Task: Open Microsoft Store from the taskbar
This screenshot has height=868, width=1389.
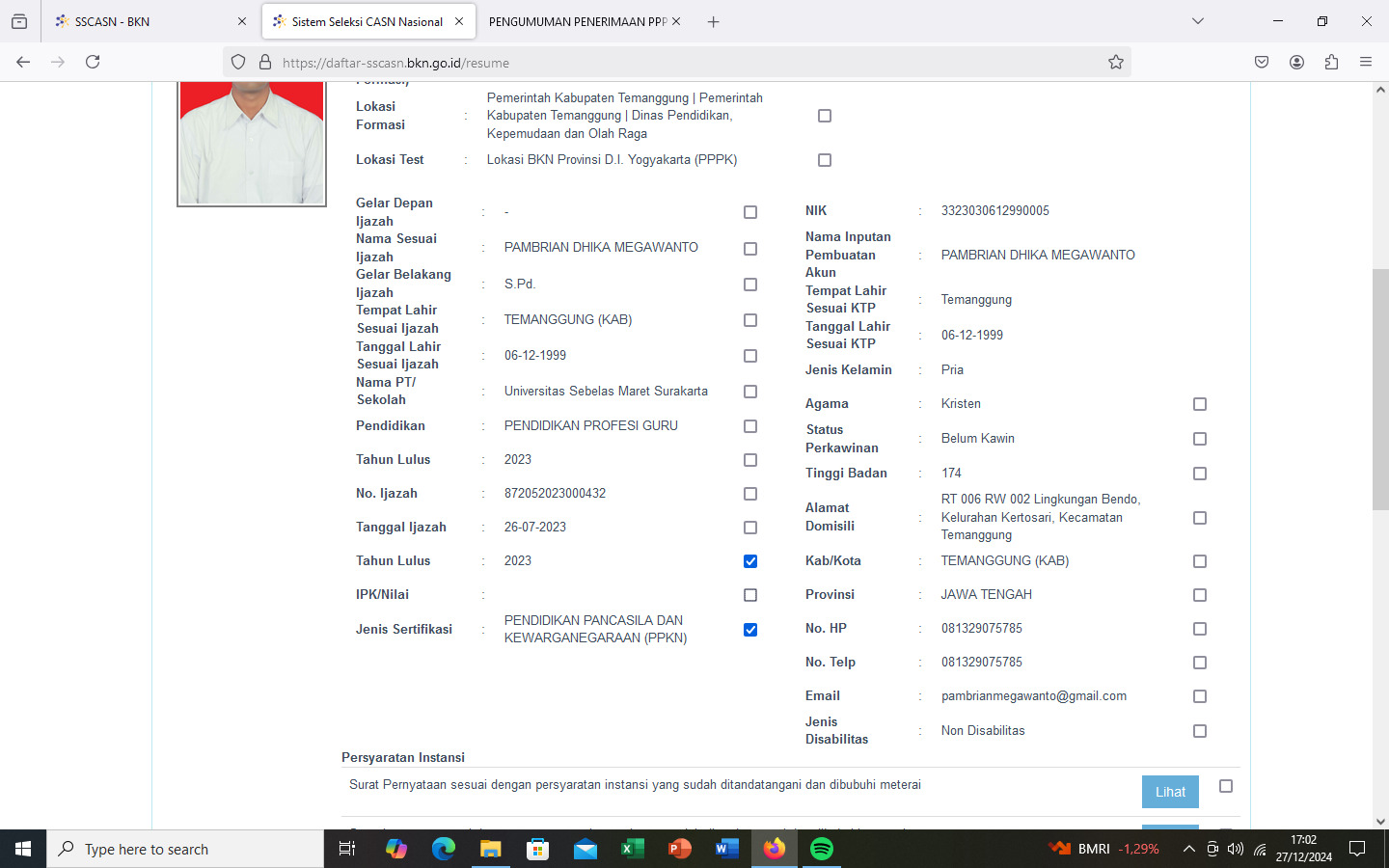Action: 538,849
